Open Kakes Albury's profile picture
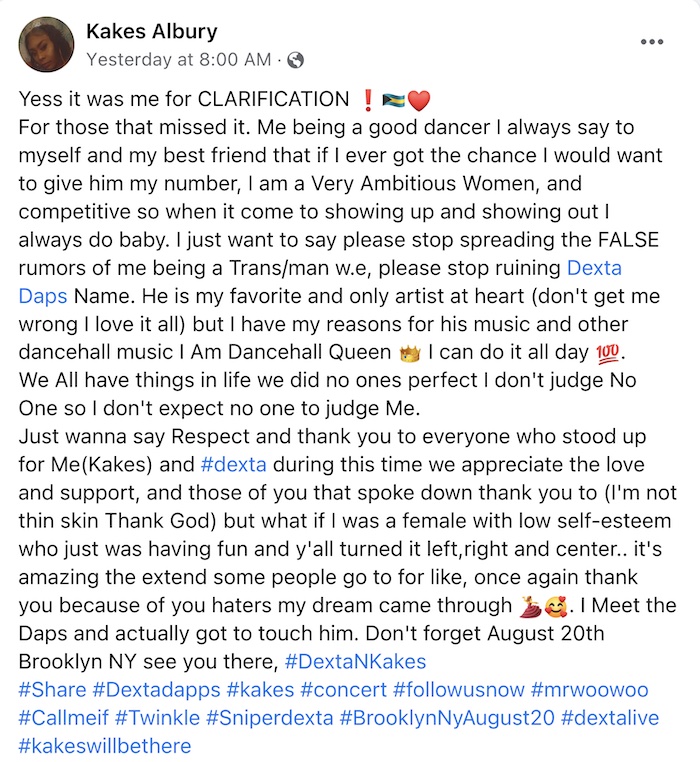 point(46,44)
